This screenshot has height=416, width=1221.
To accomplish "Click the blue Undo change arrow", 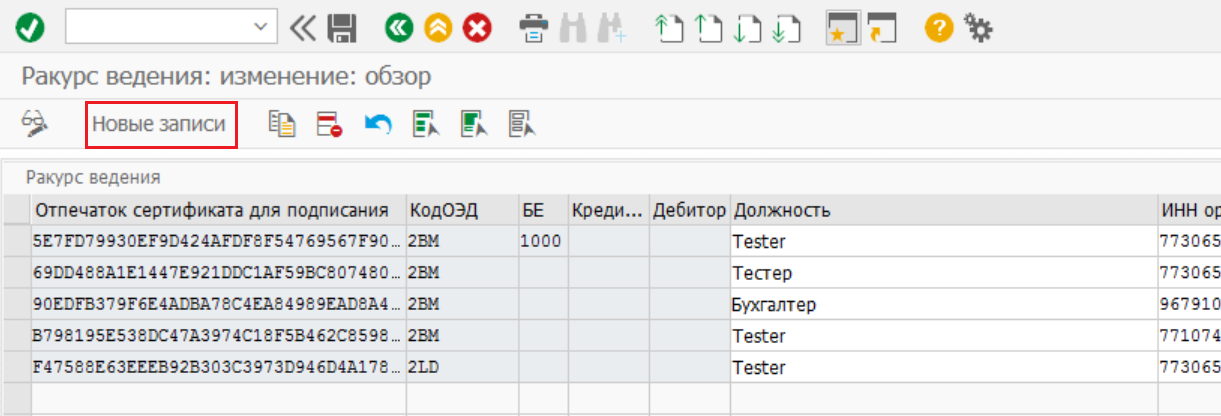I will 377,124.
